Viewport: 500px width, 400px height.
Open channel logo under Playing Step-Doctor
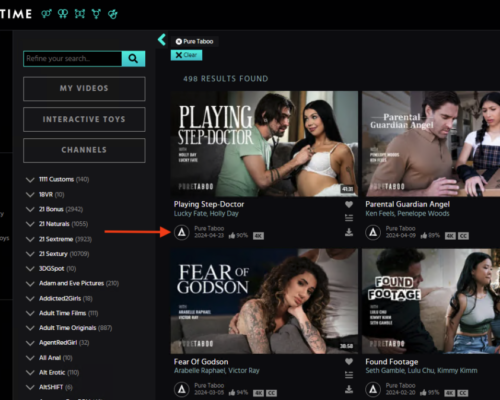tap(182, 232)
